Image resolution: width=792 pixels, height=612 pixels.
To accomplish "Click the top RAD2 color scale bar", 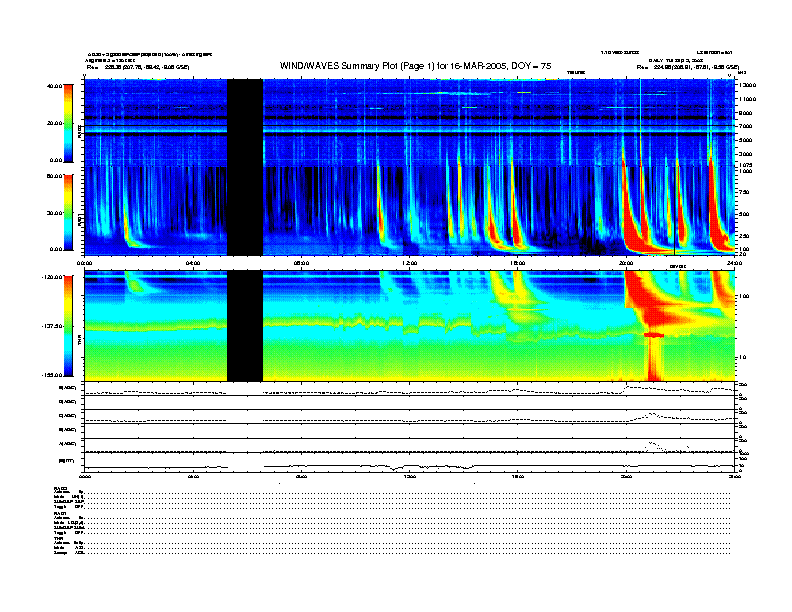I will point(68,123).
